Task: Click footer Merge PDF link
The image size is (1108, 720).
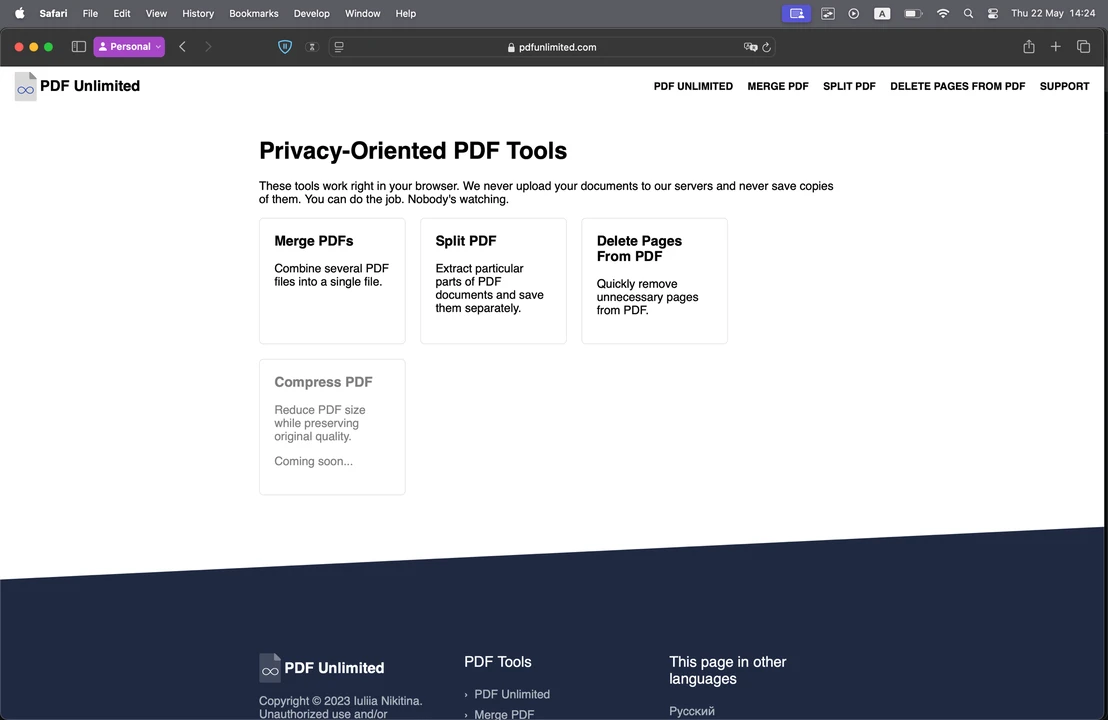Action: (x=504, y=714)
